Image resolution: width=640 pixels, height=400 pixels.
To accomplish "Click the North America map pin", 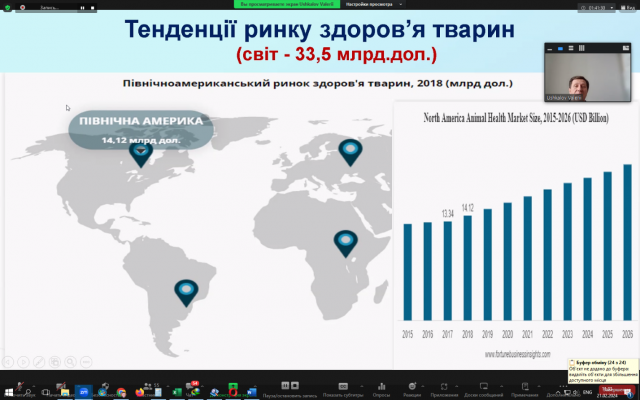I will coord(142,154).
